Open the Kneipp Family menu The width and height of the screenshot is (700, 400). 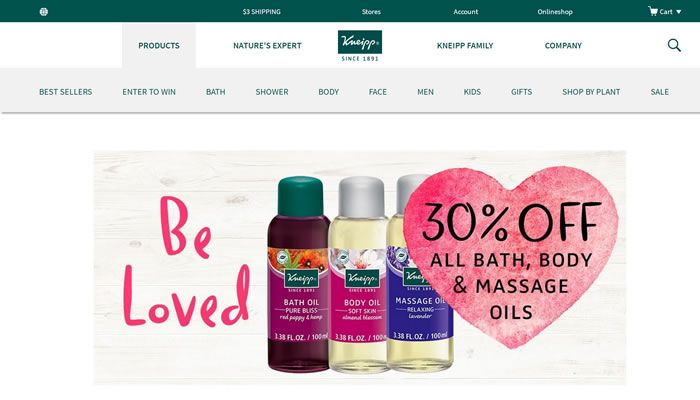click(x=465, y=46)
